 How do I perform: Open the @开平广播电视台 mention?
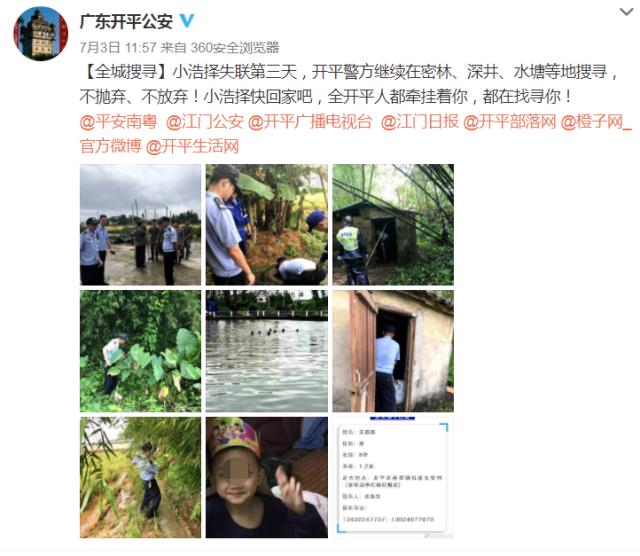[x=310, y=122]
